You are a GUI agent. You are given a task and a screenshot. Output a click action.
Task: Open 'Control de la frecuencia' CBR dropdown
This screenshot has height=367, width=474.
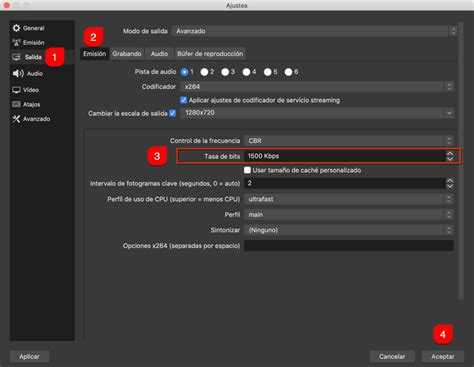[349, 141]
